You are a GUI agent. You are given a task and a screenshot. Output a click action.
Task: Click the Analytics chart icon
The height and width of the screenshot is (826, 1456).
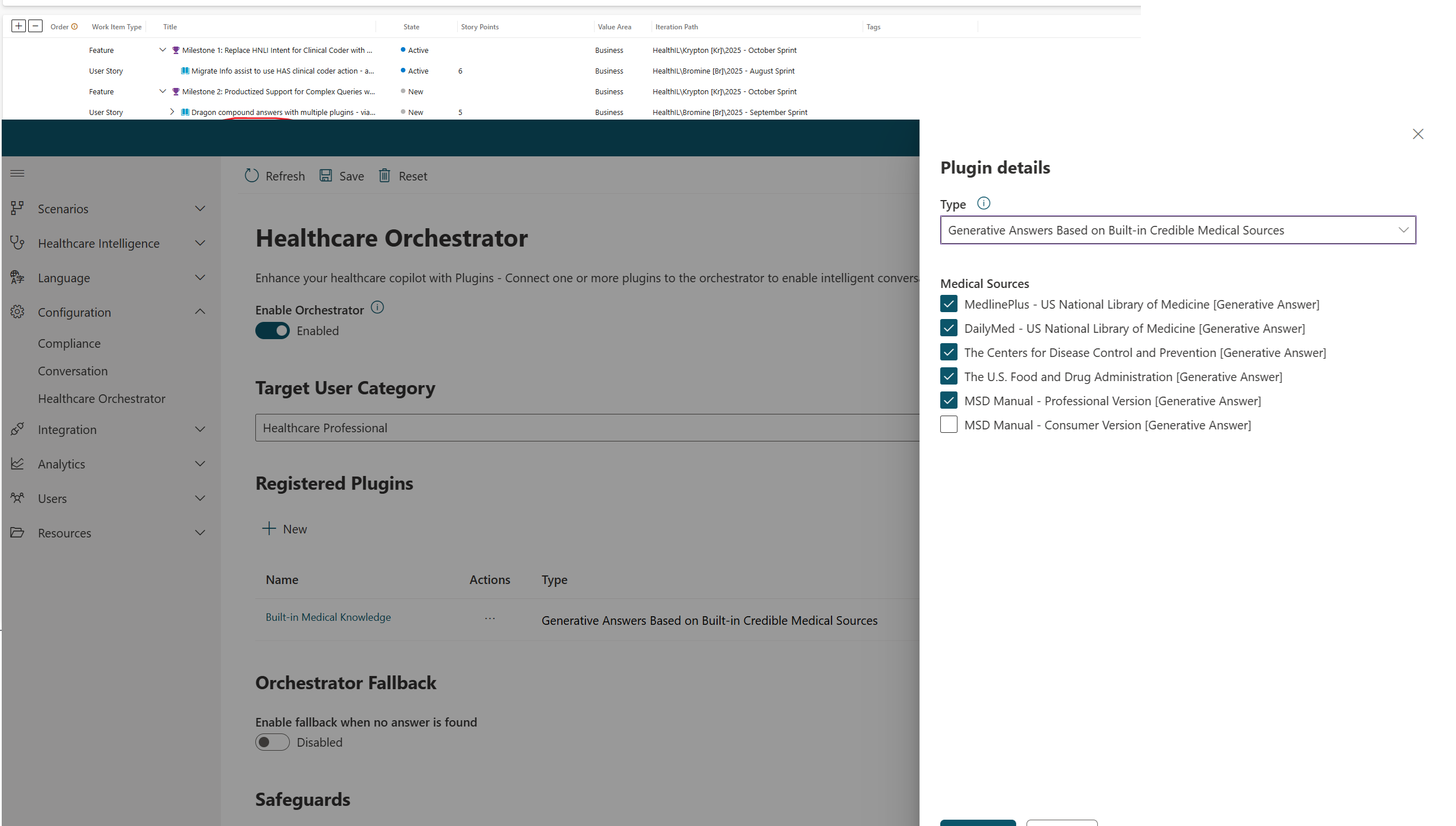(17, 464)
